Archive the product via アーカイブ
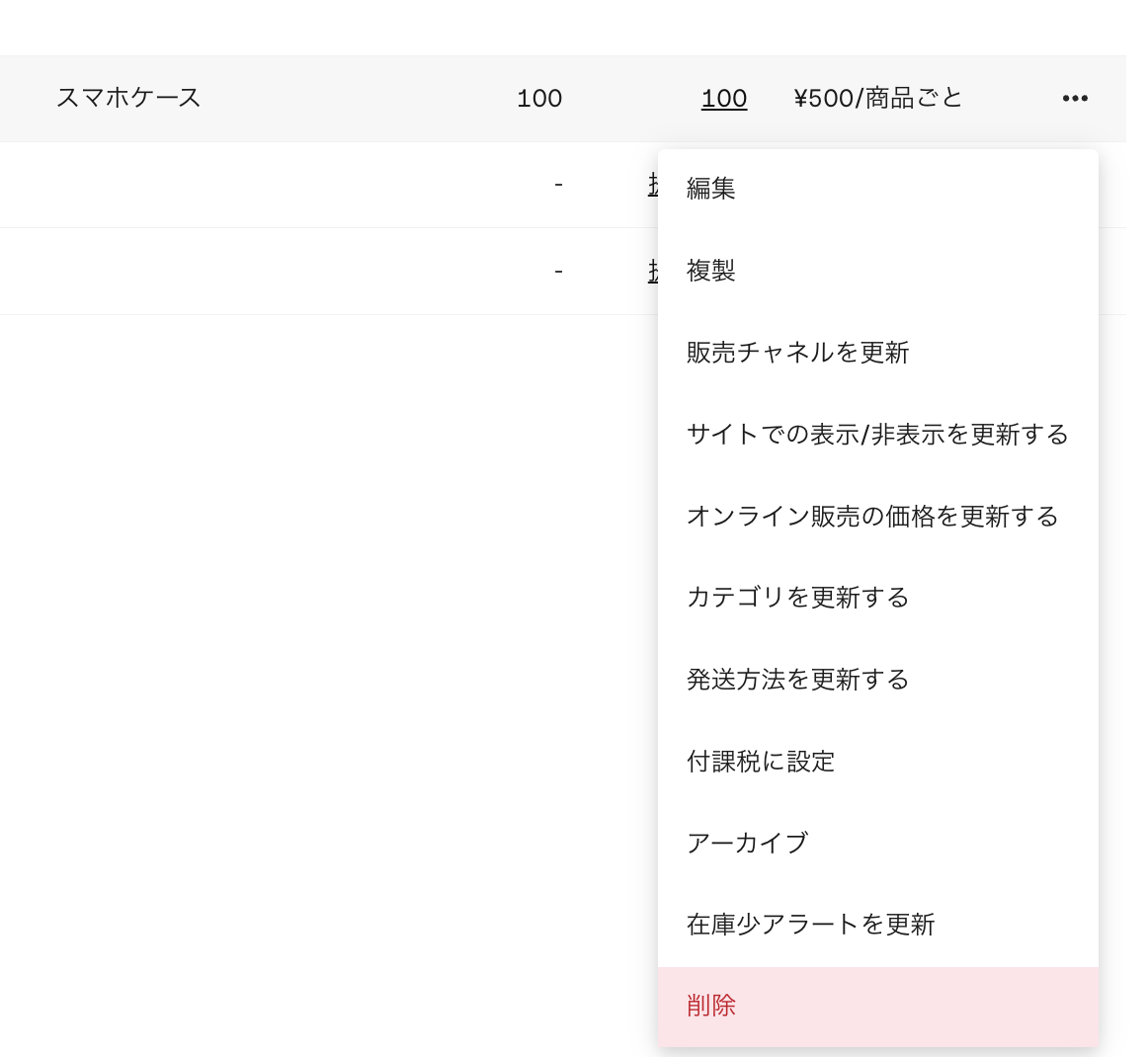Screen dimensions: 1148x1057 point(746,843)
